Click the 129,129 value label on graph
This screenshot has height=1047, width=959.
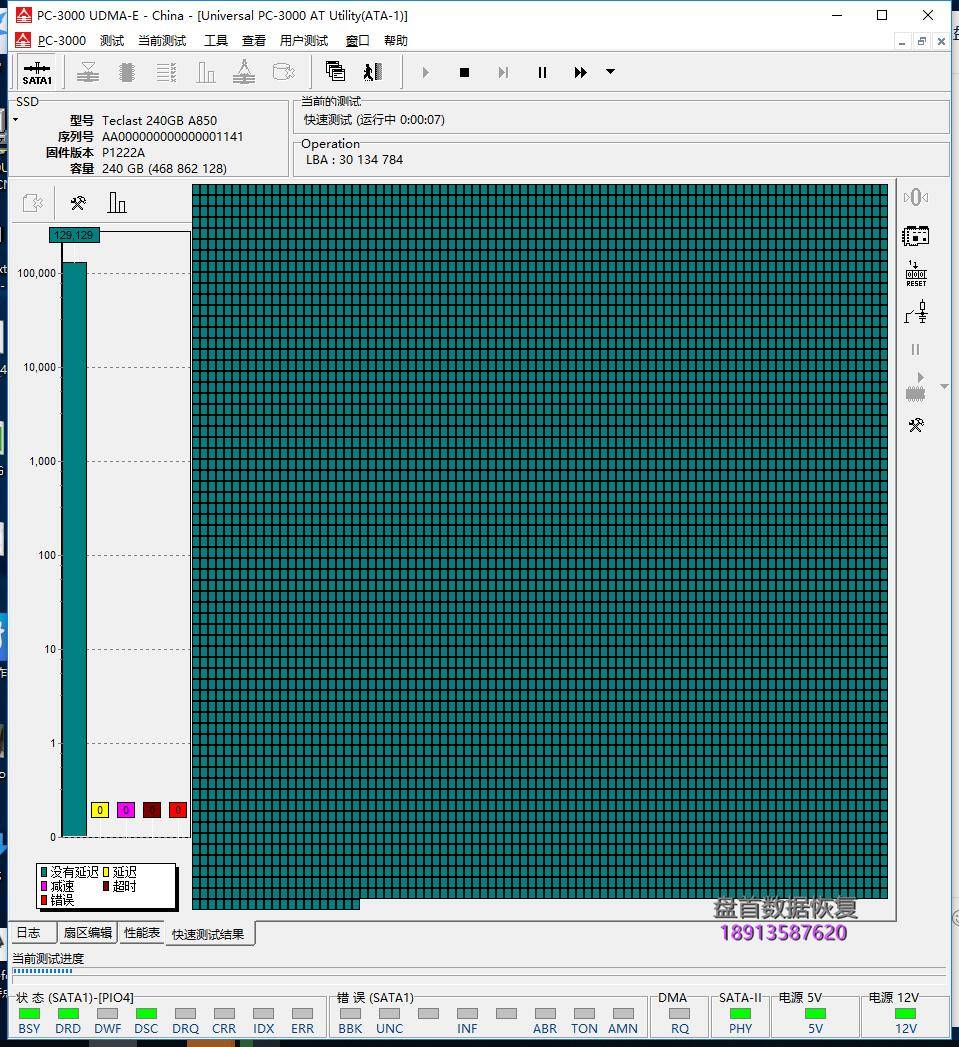[x=74, y=235]
